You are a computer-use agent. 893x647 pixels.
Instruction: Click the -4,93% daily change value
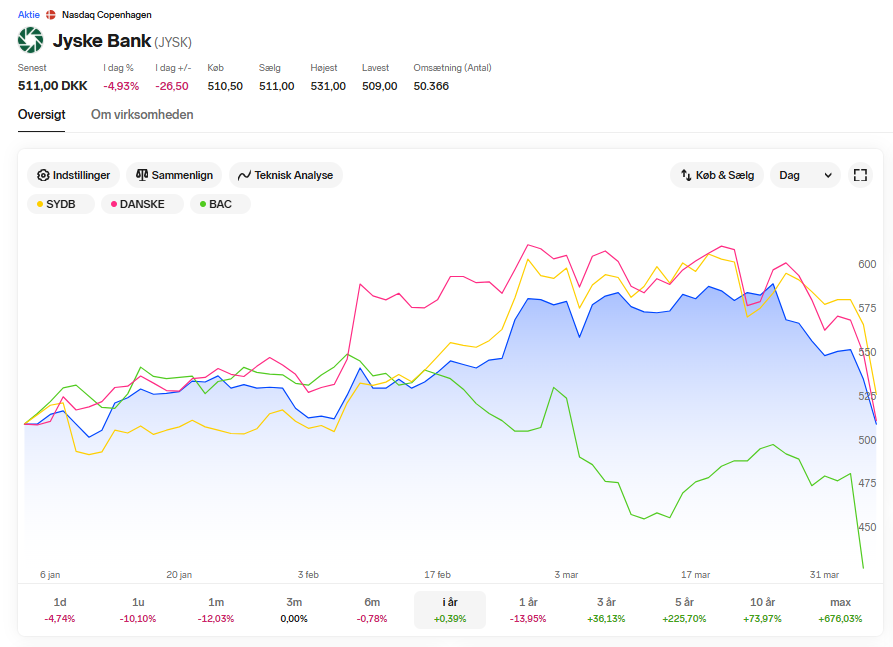point(121,86)
